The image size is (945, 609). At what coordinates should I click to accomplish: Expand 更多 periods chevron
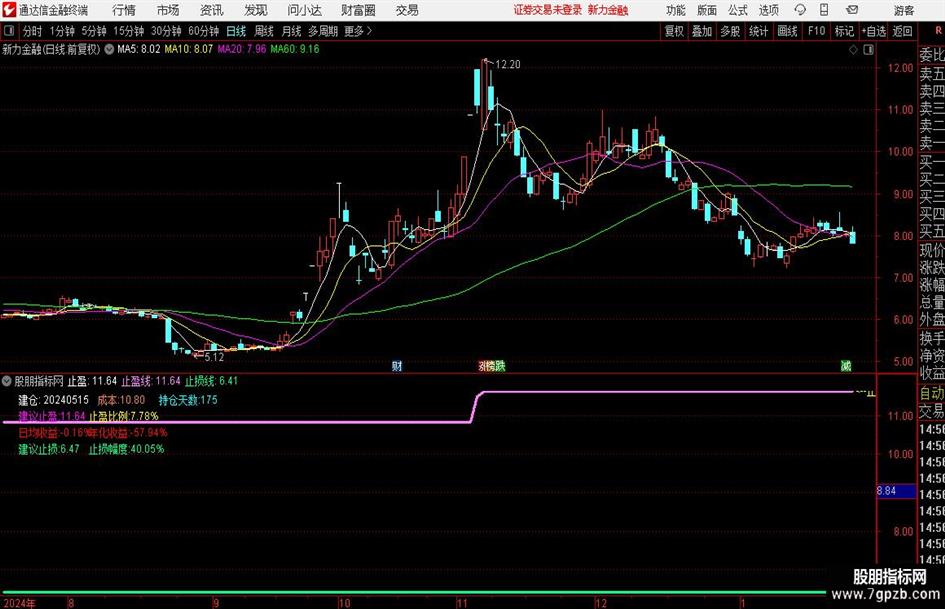point(369,31)
